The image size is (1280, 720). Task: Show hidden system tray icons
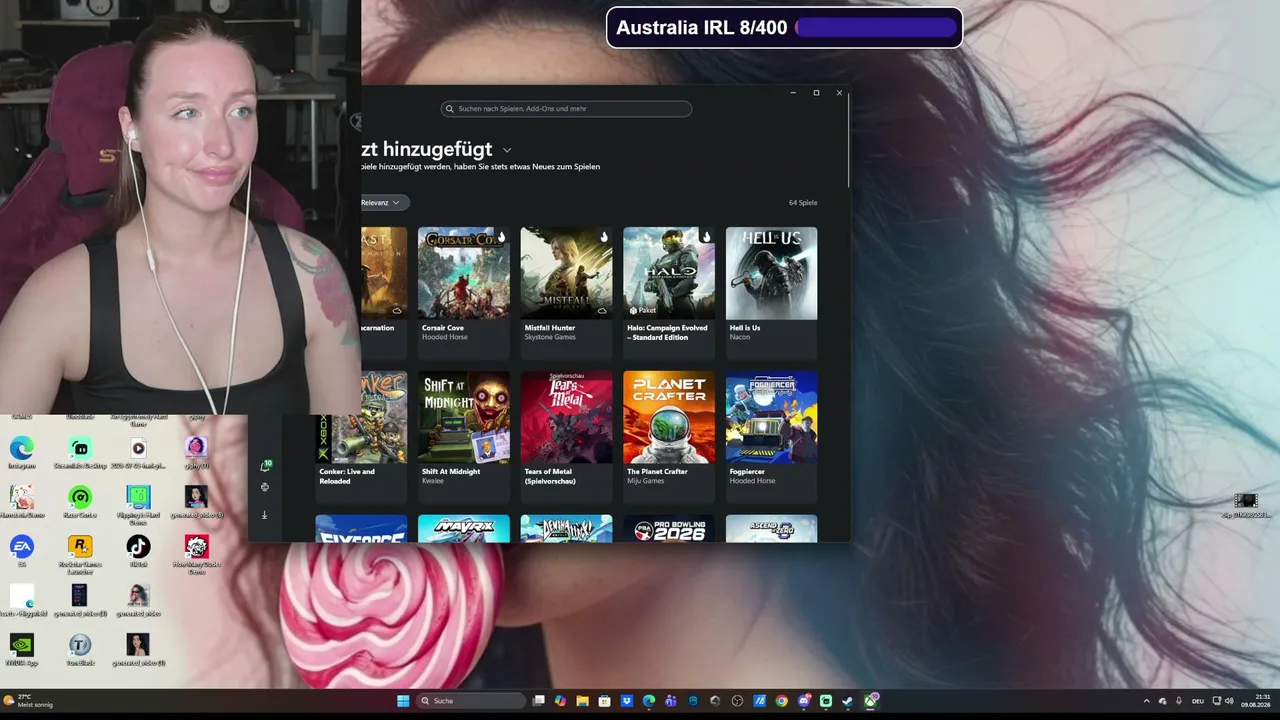pos(1147,701)
